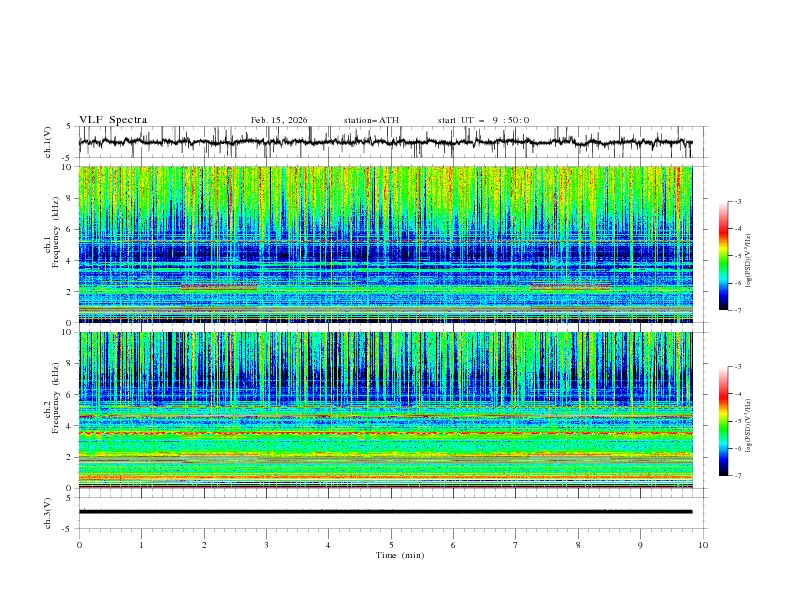Click the 'VLF Spectra' title text
This screenshot has height=612, width=792.
tap(113, 120)
